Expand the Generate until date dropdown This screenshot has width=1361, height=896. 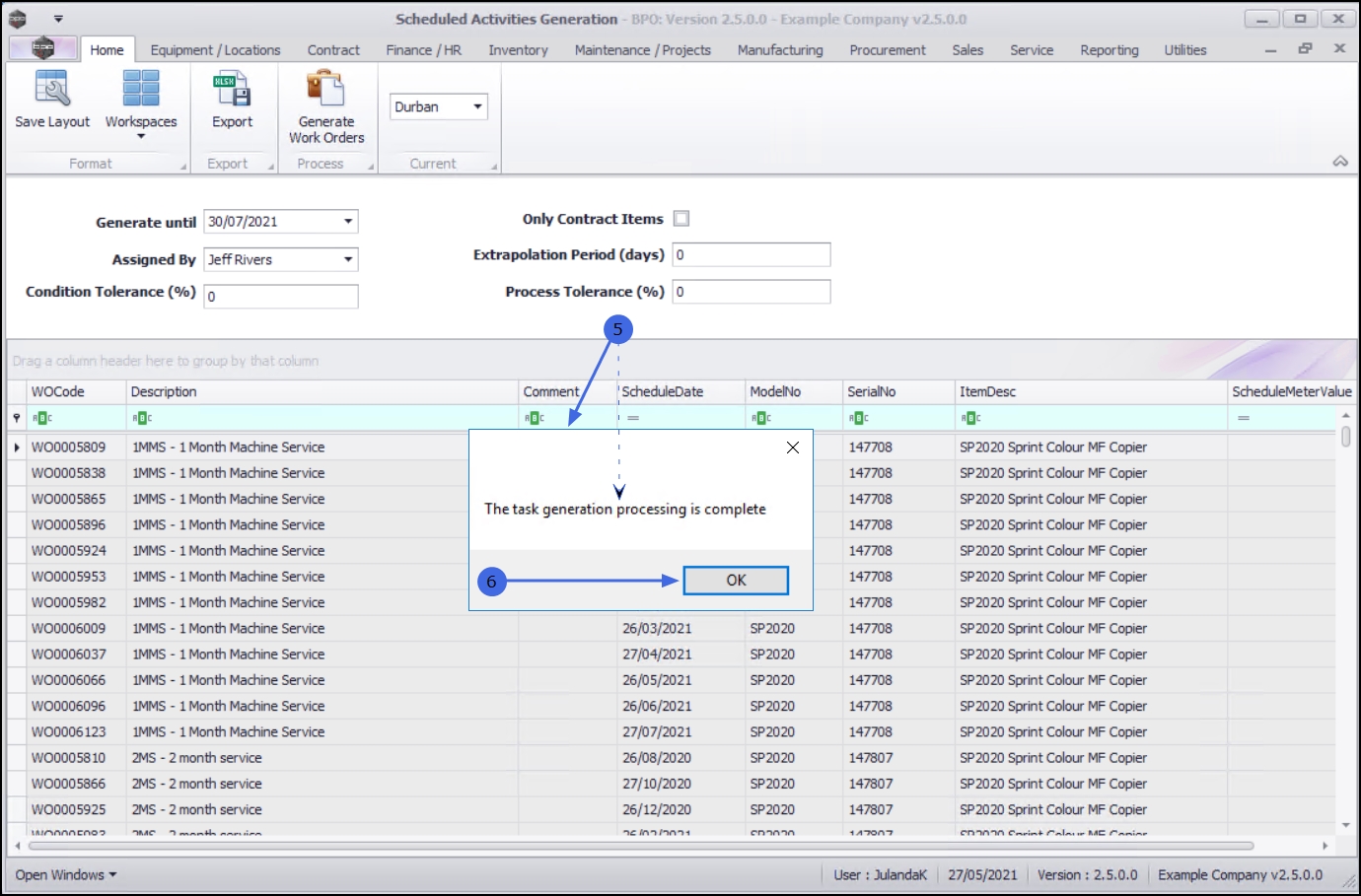(x=347, y=222)
